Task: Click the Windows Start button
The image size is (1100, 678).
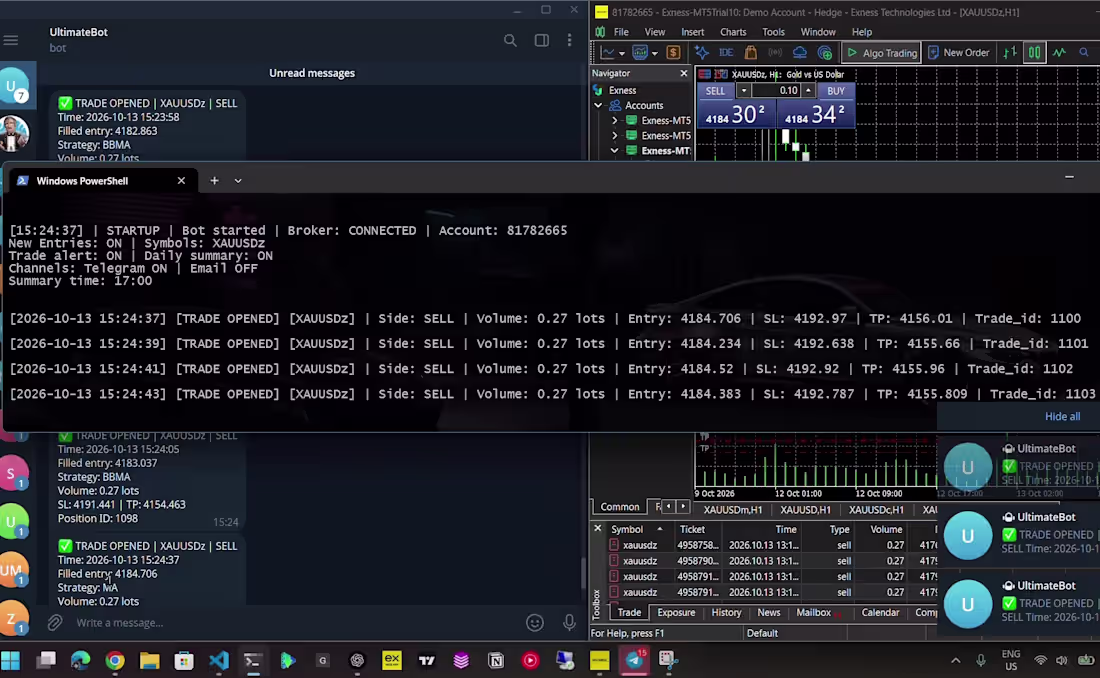Action: pyautogui.click(x=11, y=660)
